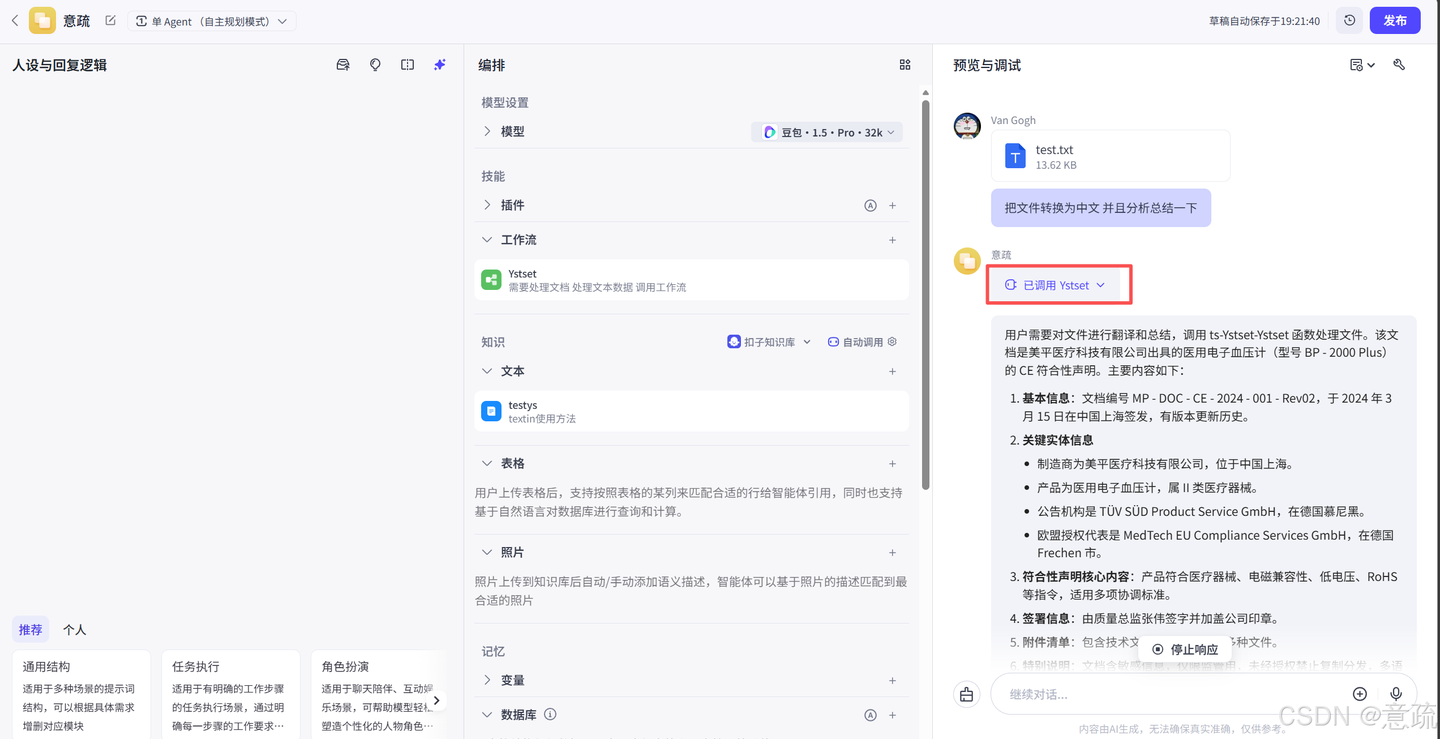
Task: Add a database with the 数据库 plus icon
Action: (893, 715)
